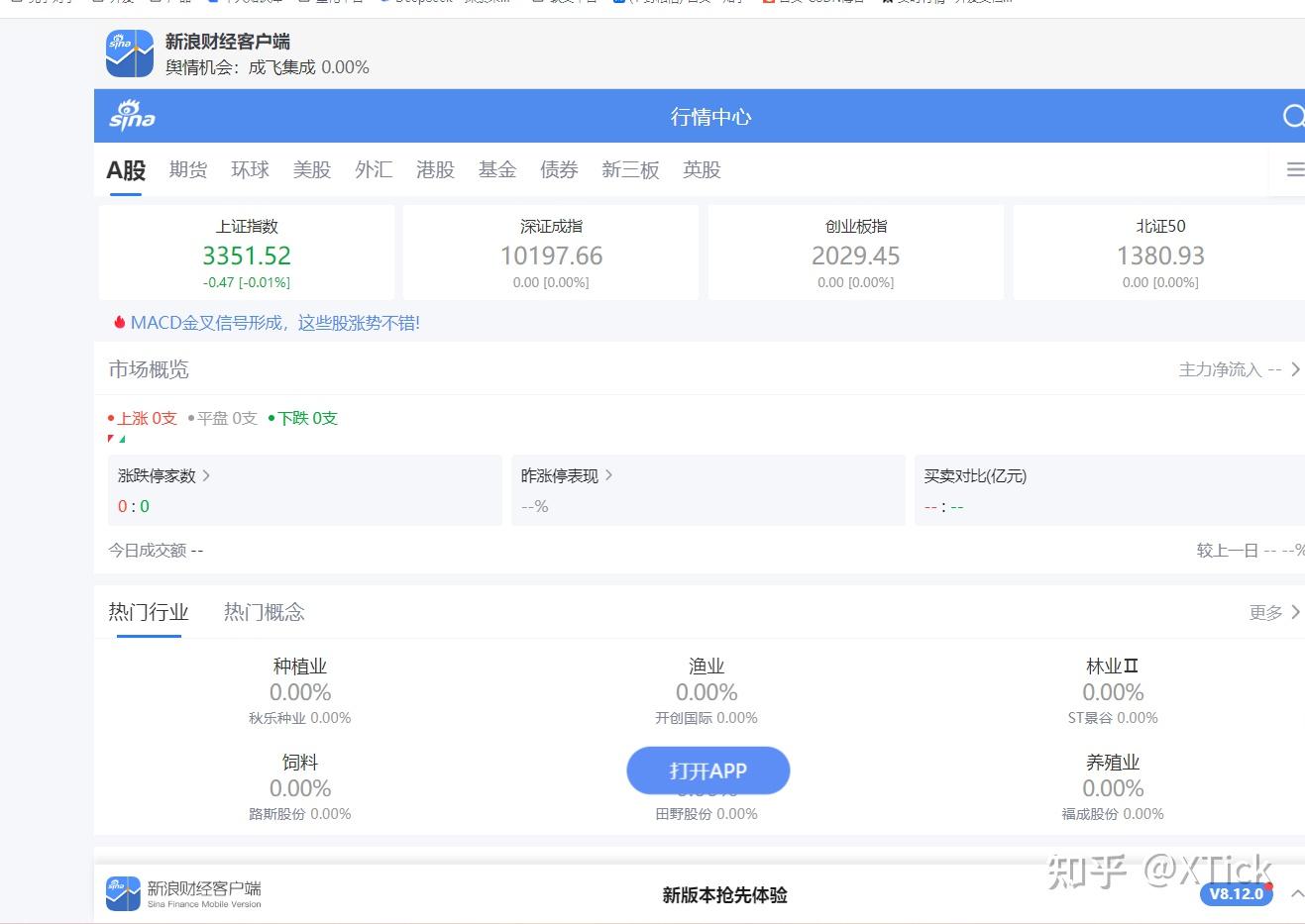Open the 种植业 industry item
This screenshot has height=924, width=1305.
[300, 691]
